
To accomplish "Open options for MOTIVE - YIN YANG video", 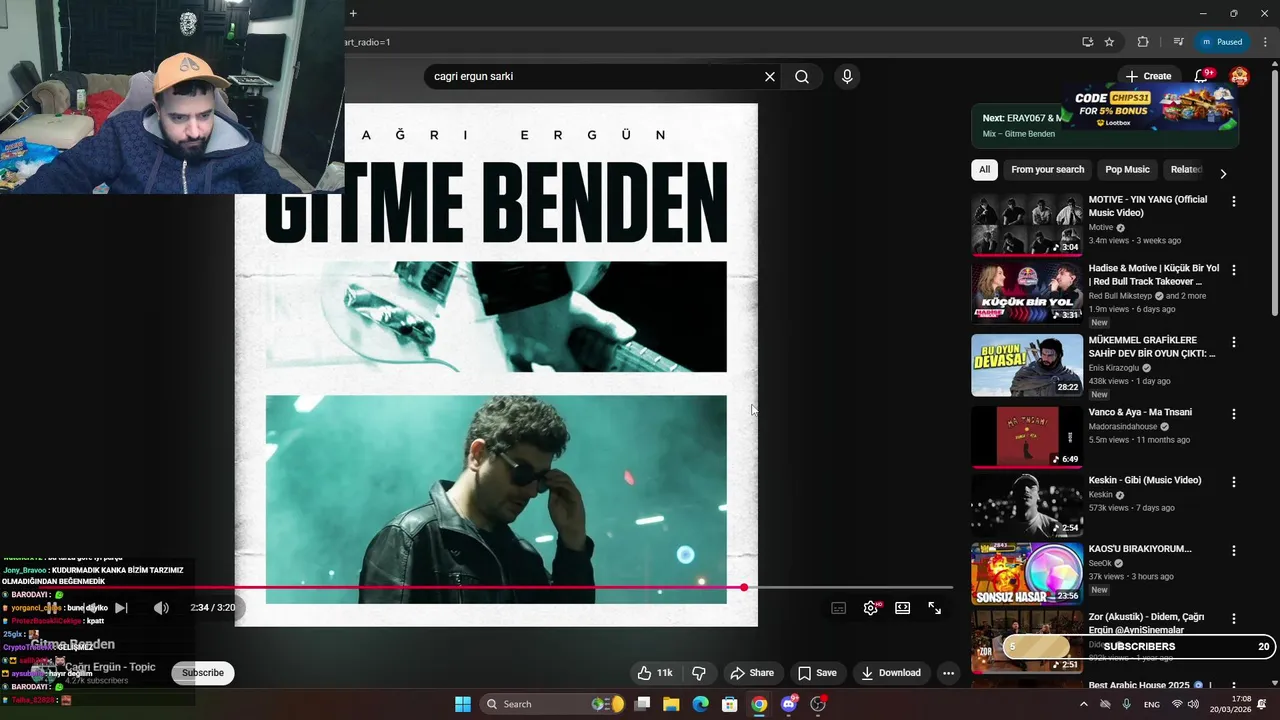I will pyautogui.click(x=1234, y=201).
